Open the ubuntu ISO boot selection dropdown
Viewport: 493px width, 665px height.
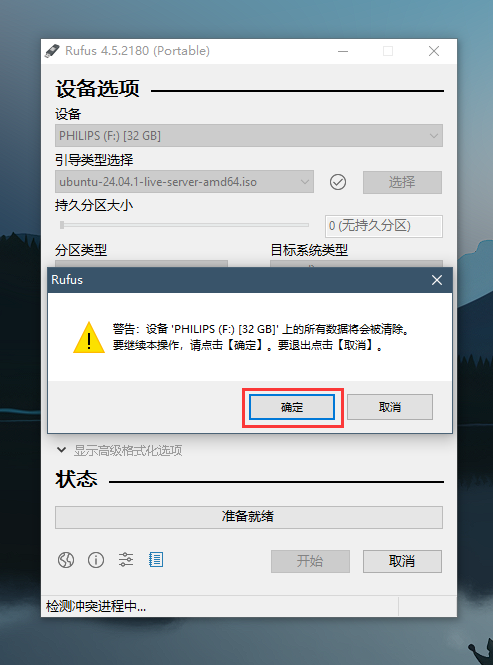point(184,182)
